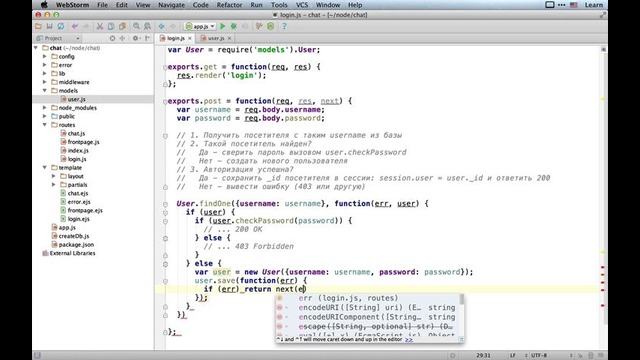Viewport: 640px width, 360px height.
Task: Click the green Node.js settings icon
Action: tap(270, 27)
